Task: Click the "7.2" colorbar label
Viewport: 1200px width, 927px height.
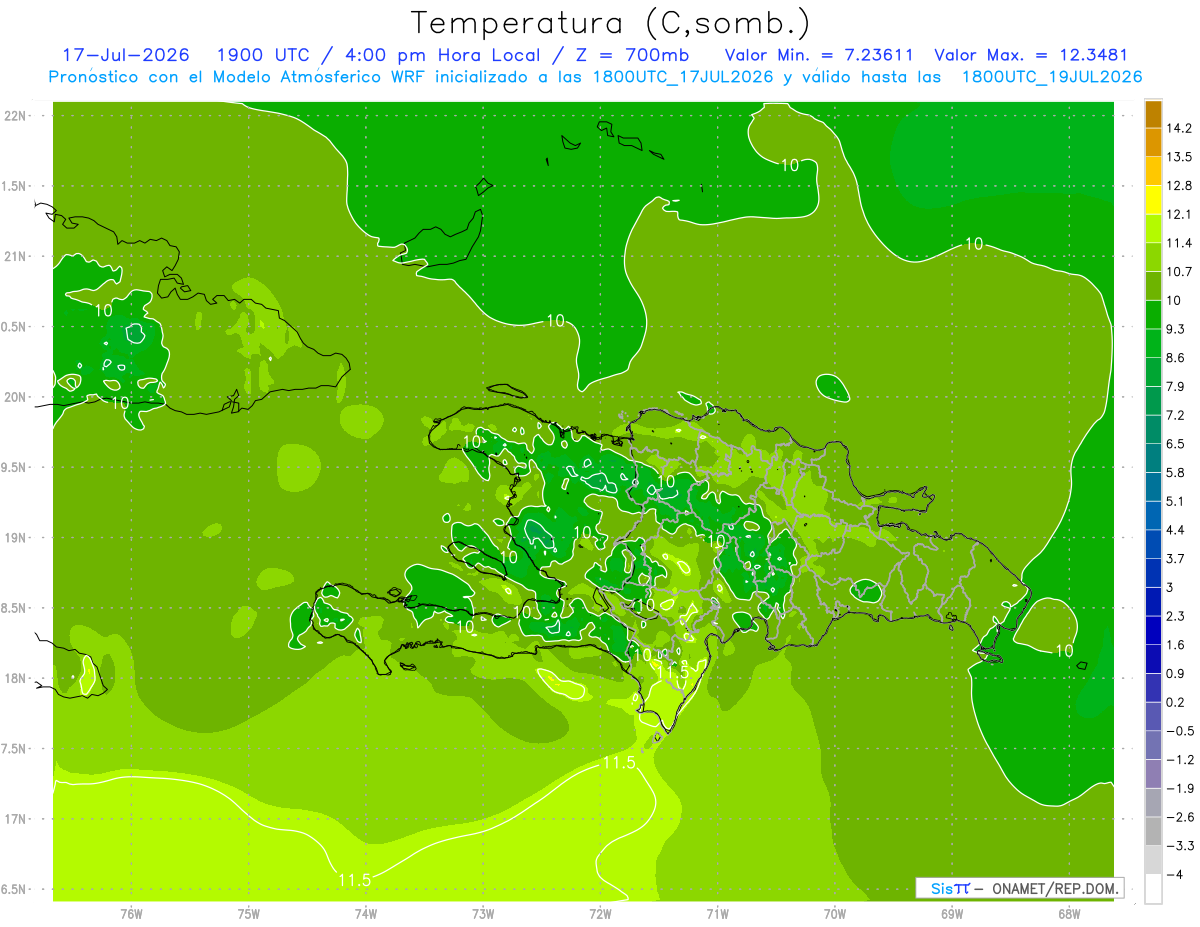Action: click(x=1176, y=415)
